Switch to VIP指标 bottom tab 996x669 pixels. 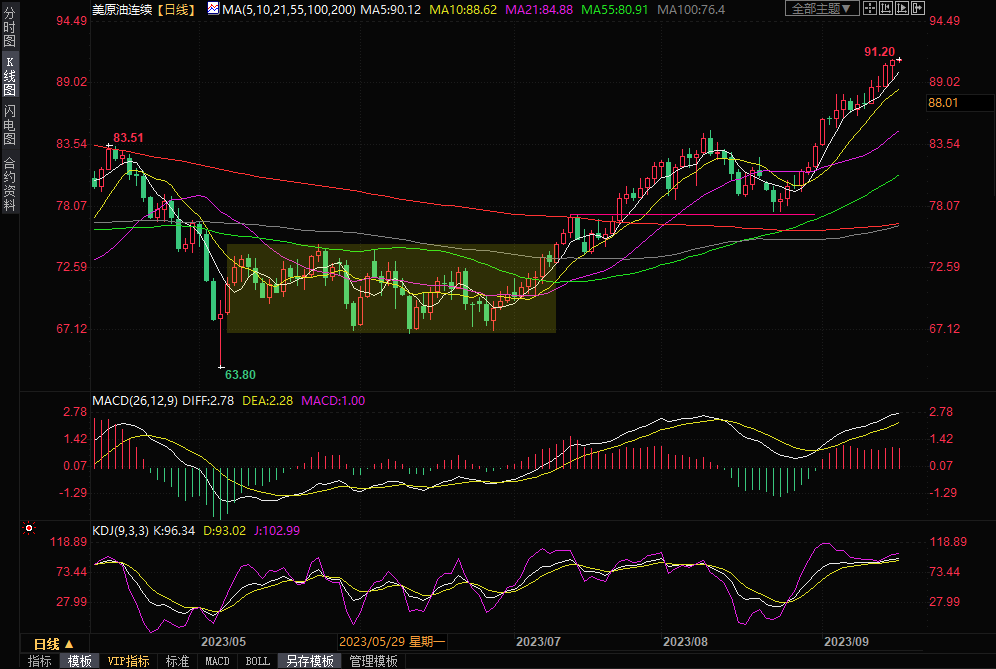pos(129,661)
